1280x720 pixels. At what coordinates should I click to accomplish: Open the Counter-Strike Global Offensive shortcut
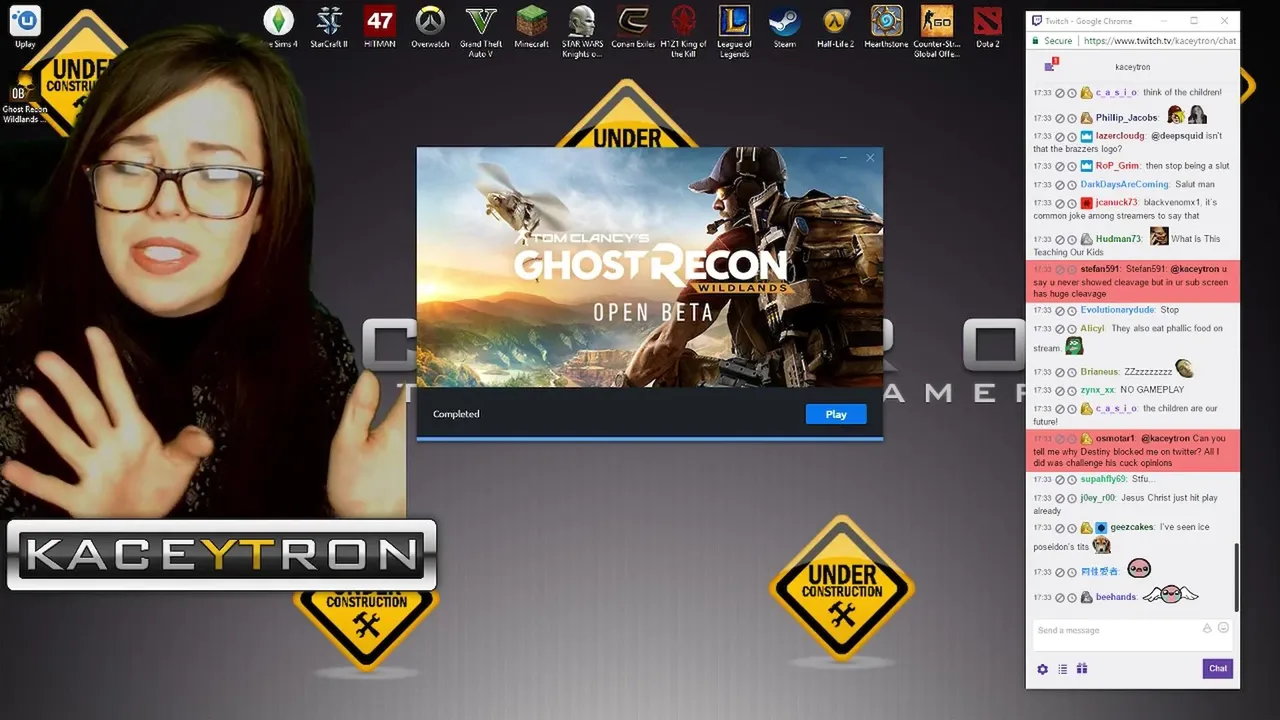tap(937, 31)
